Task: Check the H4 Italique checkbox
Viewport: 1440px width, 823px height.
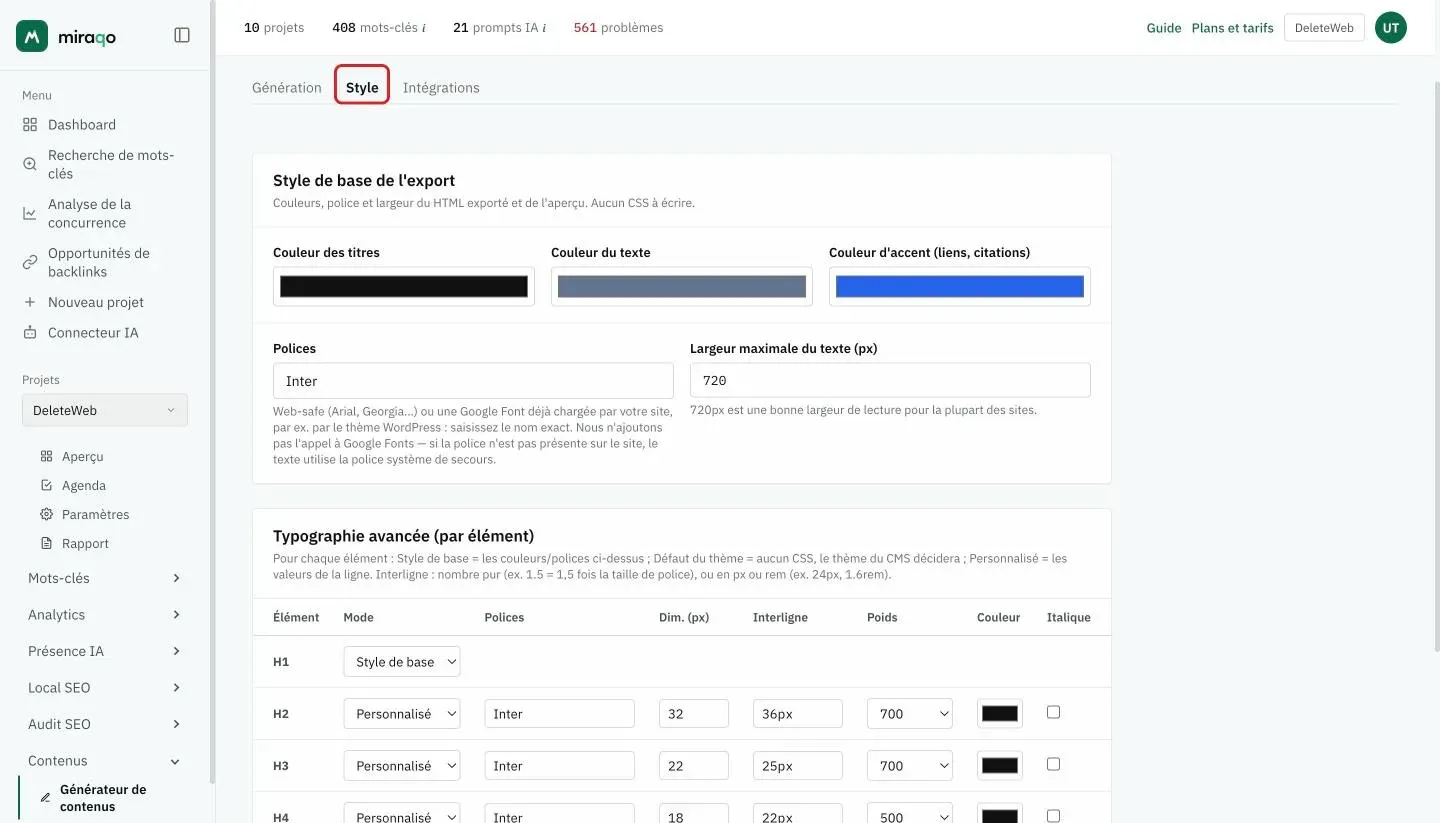Action: [1053, 816]
